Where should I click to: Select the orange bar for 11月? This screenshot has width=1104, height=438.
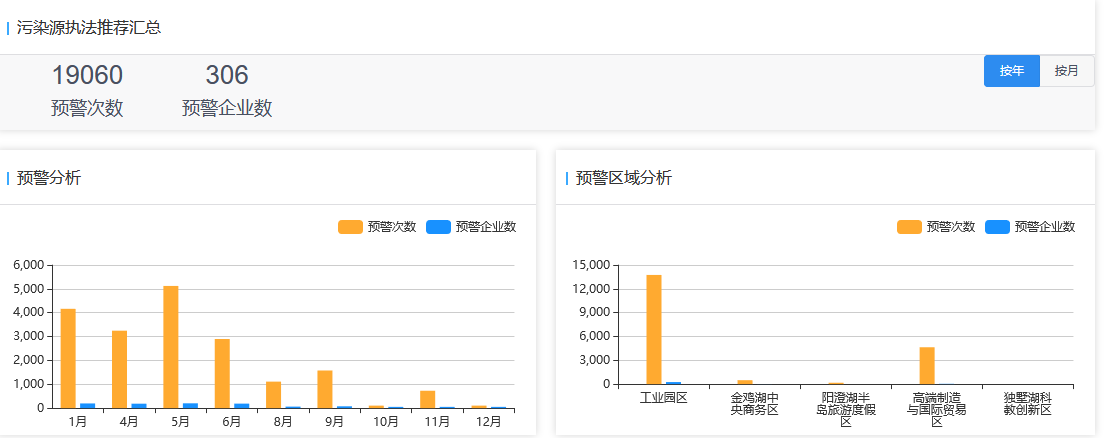[x=427, y=399]
